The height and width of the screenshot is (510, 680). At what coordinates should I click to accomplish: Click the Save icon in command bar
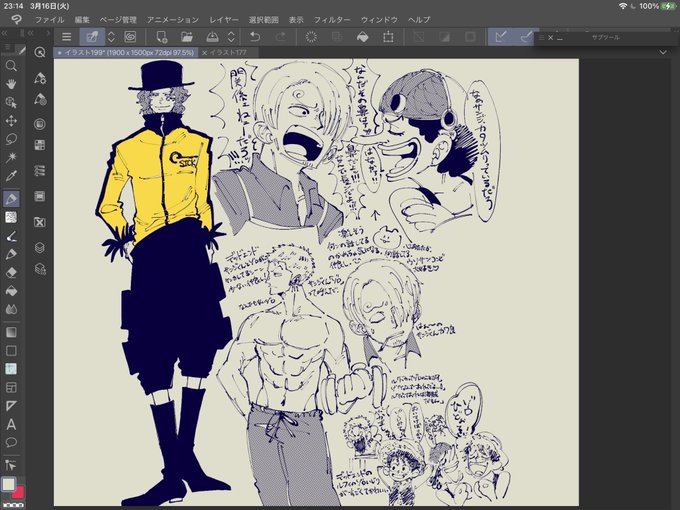coord(212,37)
